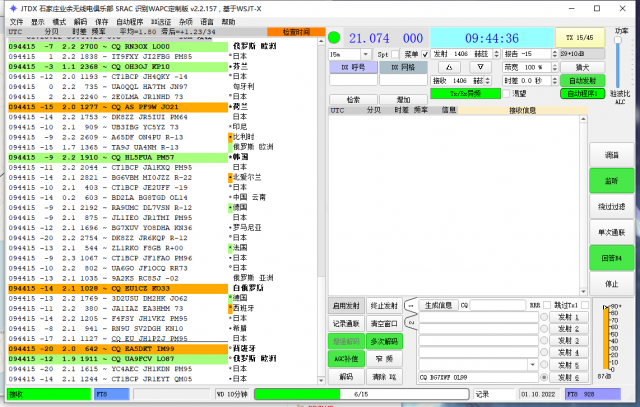Open the 保存 menu
This screenshot has width=640, height=407.
101,22
